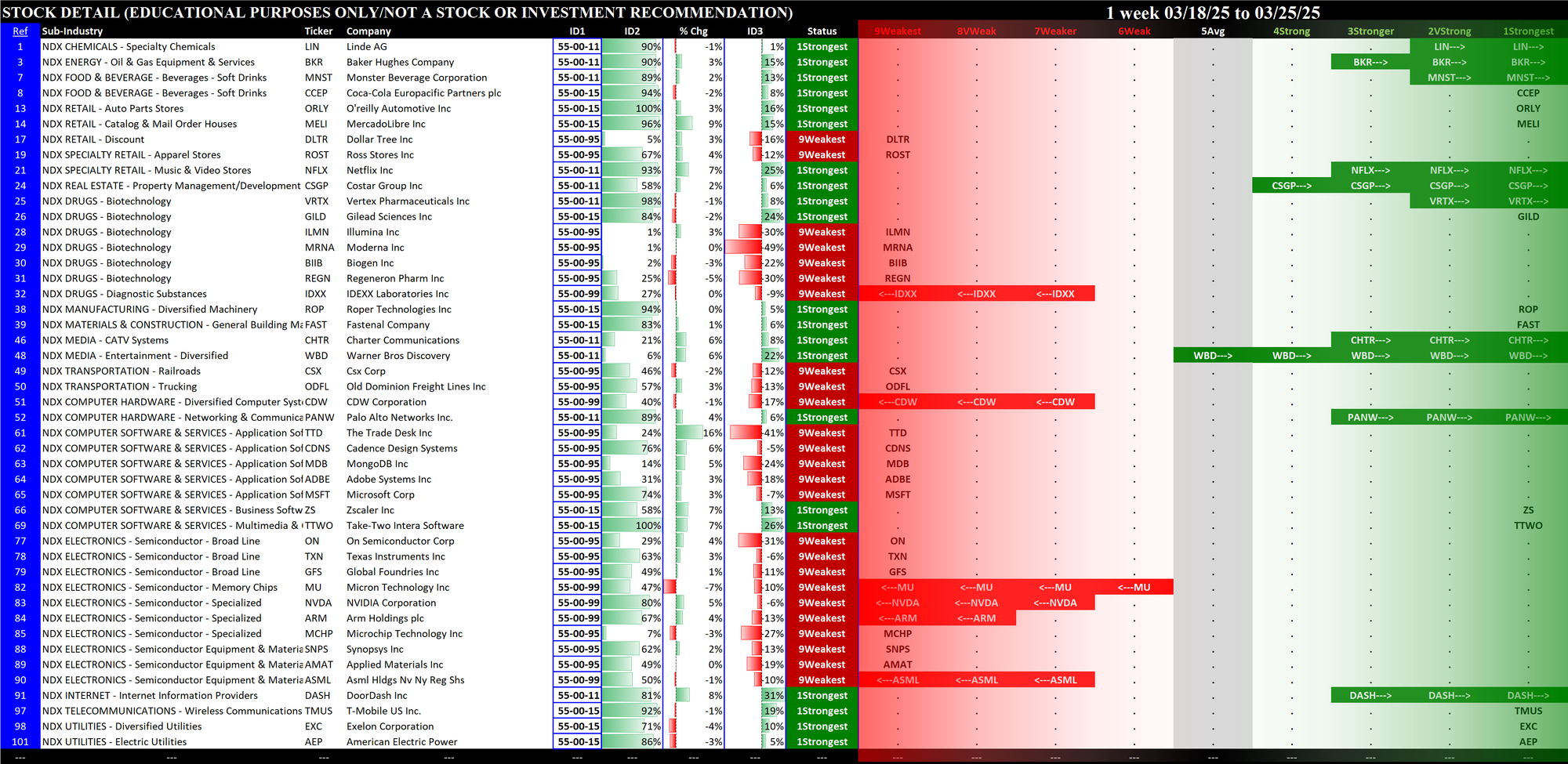Click the Global Foundries Inc cell
Viewport: 1568px width, 764px height.
coord(393,572)
